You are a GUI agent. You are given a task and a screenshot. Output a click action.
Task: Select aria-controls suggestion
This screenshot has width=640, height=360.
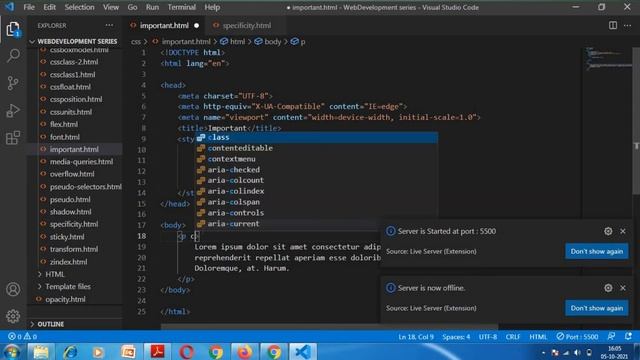316,213
